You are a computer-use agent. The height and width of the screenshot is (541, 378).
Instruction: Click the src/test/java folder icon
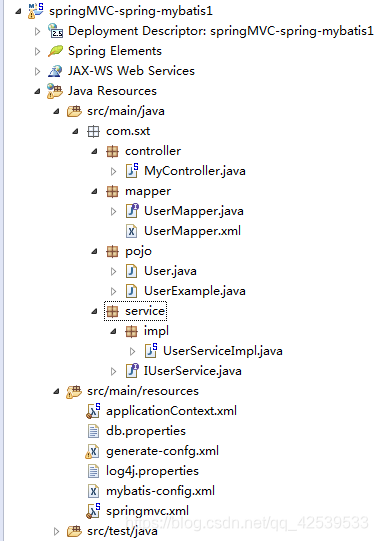pos(74,531)
